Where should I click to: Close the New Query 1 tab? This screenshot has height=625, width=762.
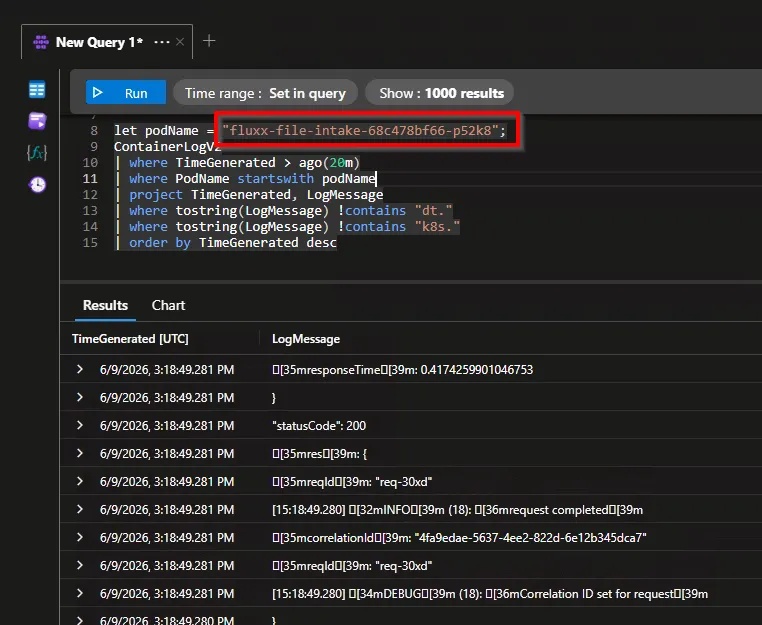tap(180, 42)
